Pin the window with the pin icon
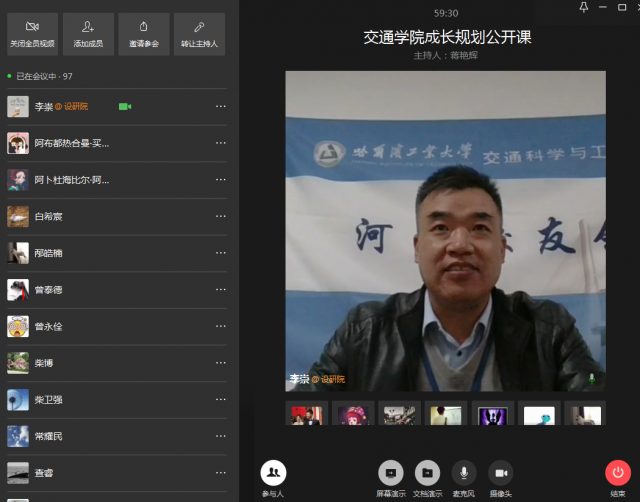640x502 pixels. 584,7
